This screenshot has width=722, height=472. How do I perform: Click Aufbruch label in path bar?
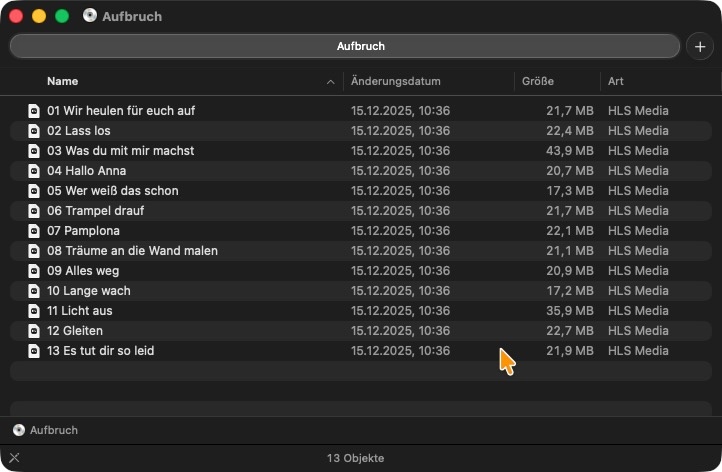coord(54,430)
